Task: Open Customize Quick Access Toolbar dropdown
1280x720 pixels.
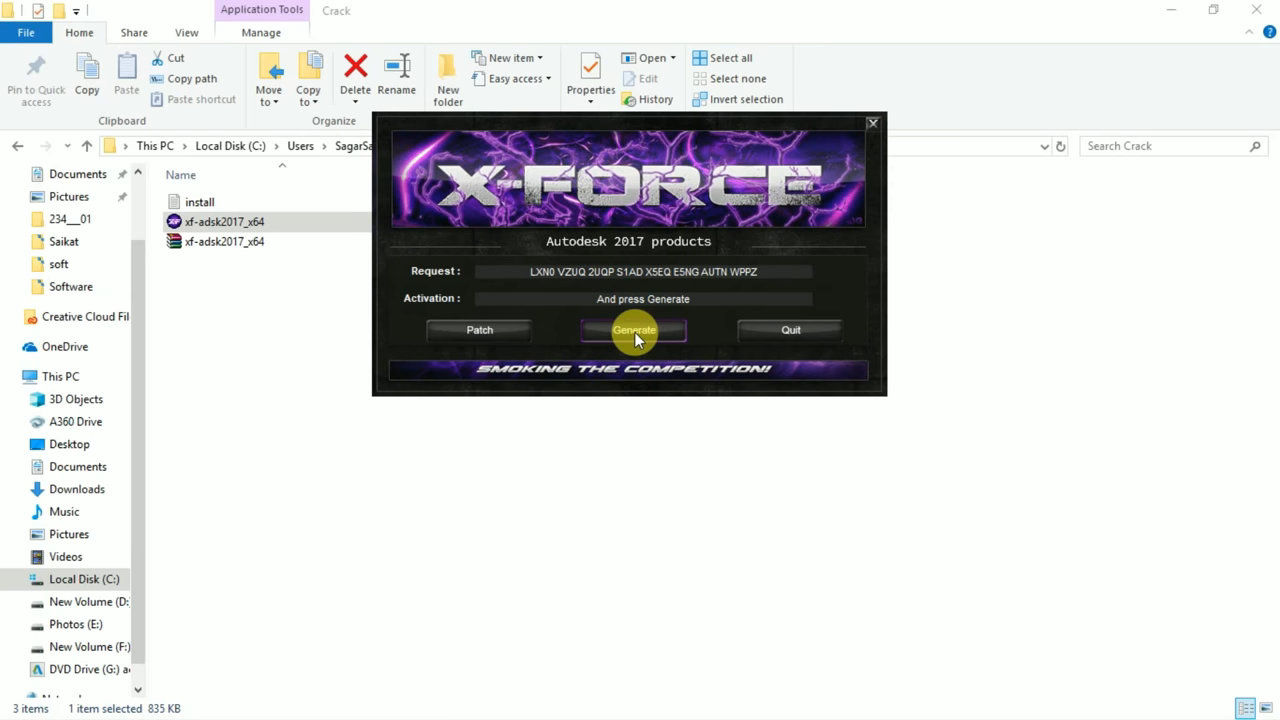Action: pos(76,11)
